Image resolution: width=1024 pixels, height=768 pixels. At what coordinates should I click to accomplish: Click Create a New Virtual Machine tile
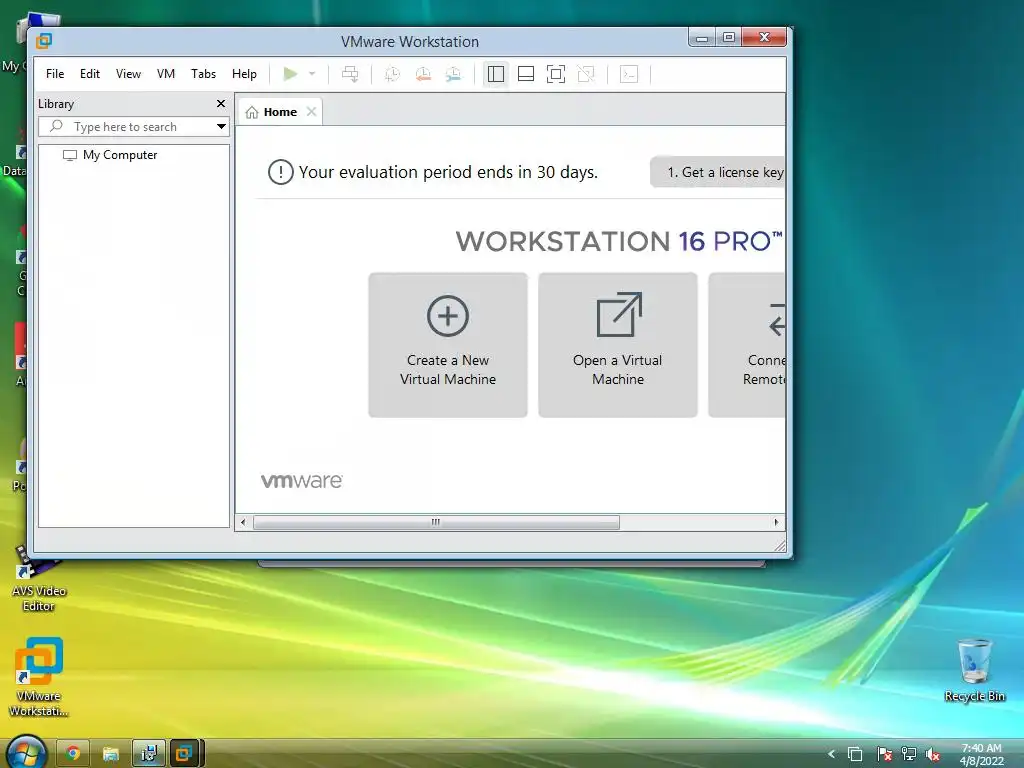point(448,345)
